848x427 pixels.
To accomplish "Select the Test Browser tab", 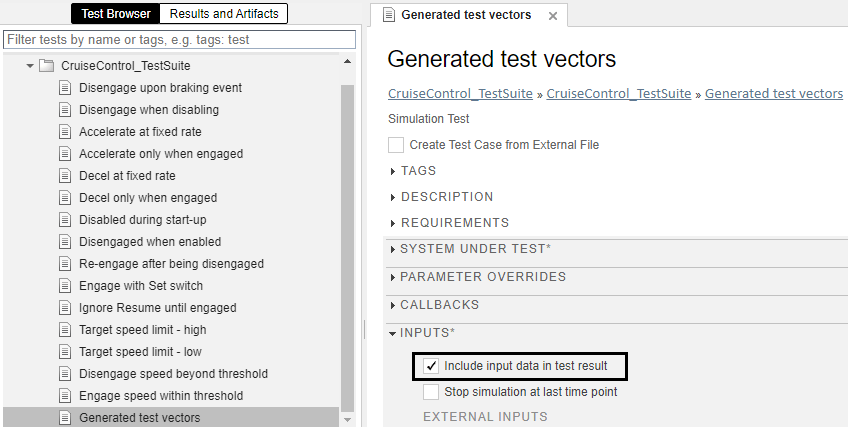I will 116,14.
